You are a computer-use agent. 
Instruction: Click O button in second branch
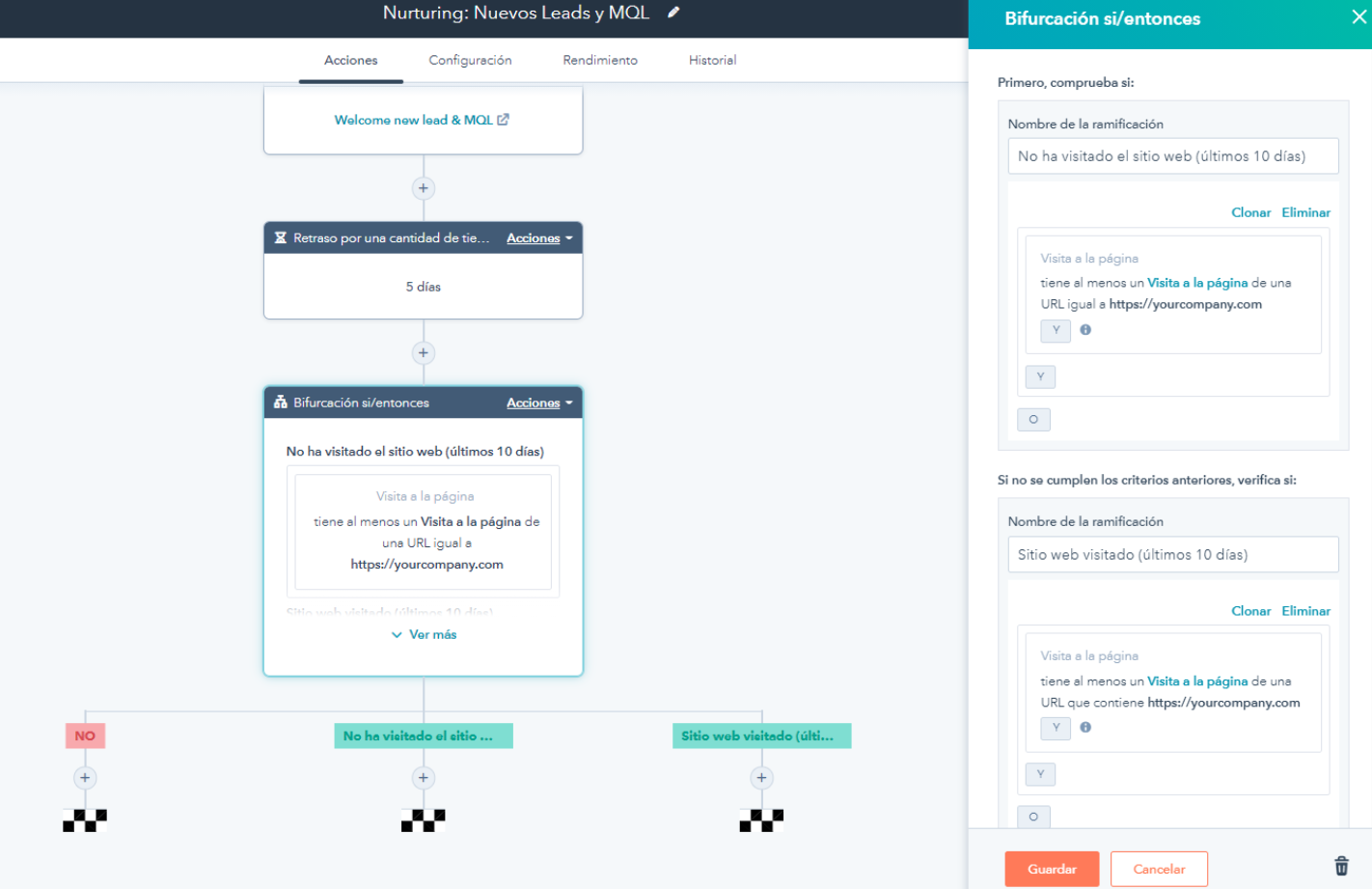click(x=1033, y=817)
